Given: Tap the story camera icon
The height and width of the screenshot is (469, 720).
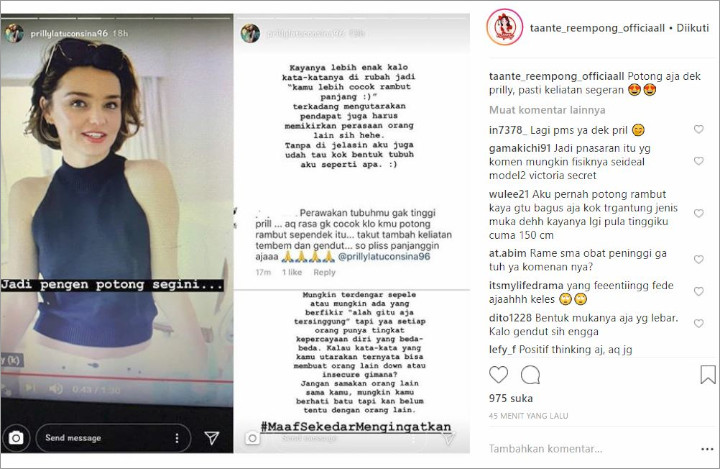Looking at the screenshot, I should coord(16,438).
